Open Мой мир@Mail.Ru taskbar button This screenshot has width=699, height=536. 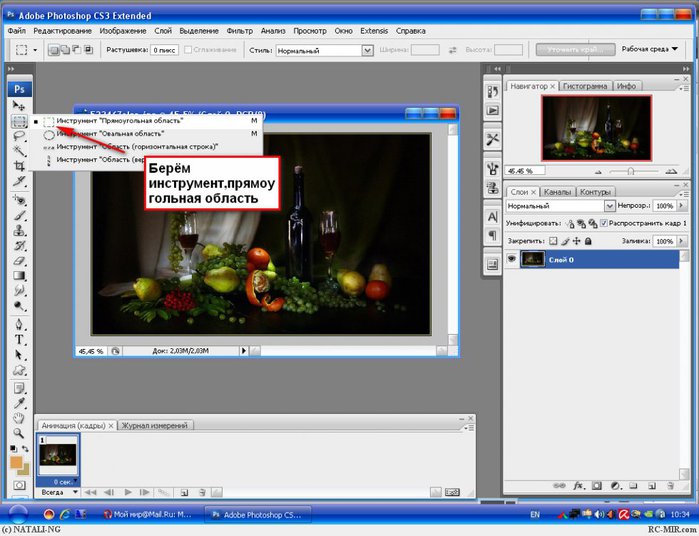pyautogui.click(x=148, y=515)
